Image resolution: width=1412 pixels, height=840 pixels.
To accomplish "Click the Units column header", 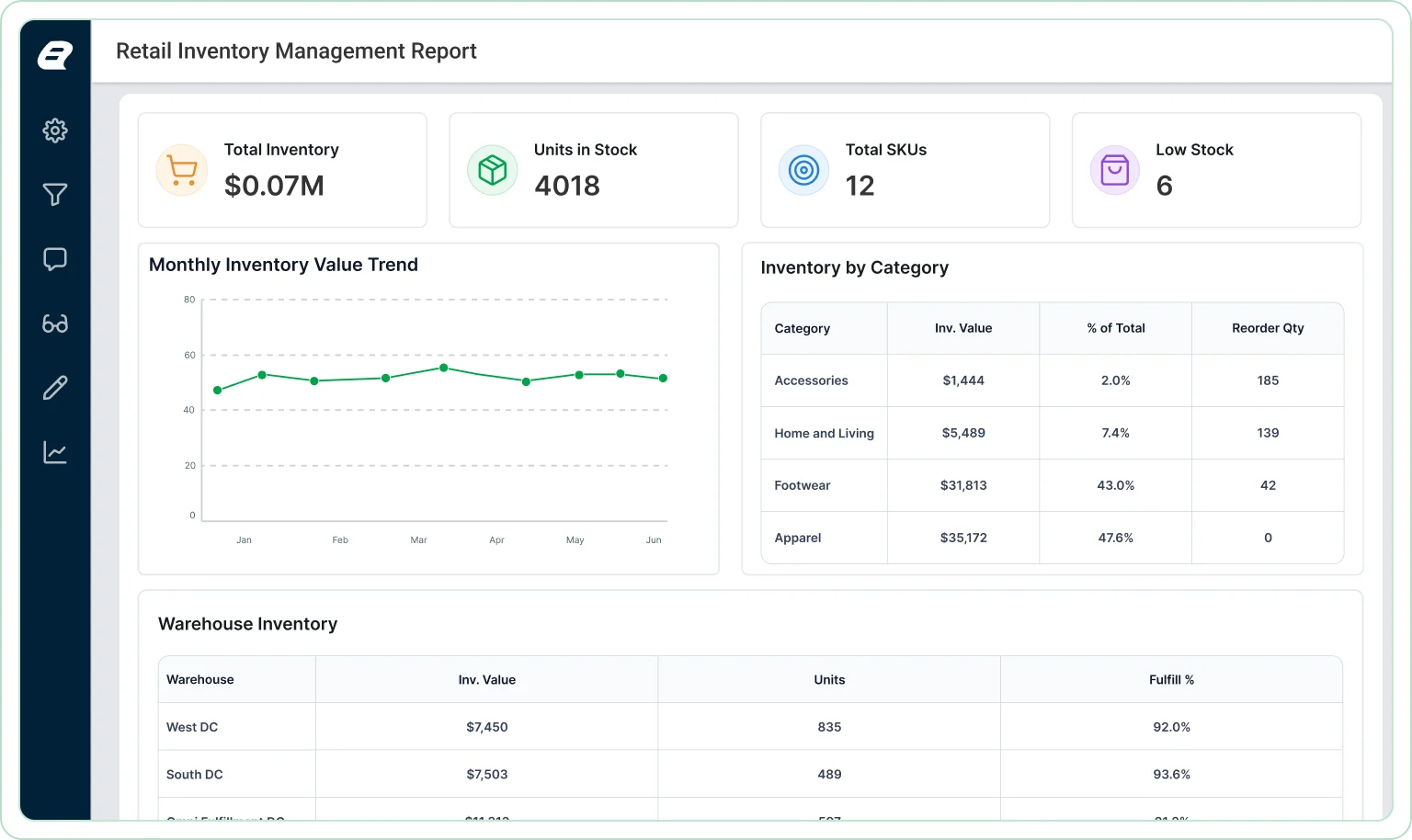I will point(829,680).
